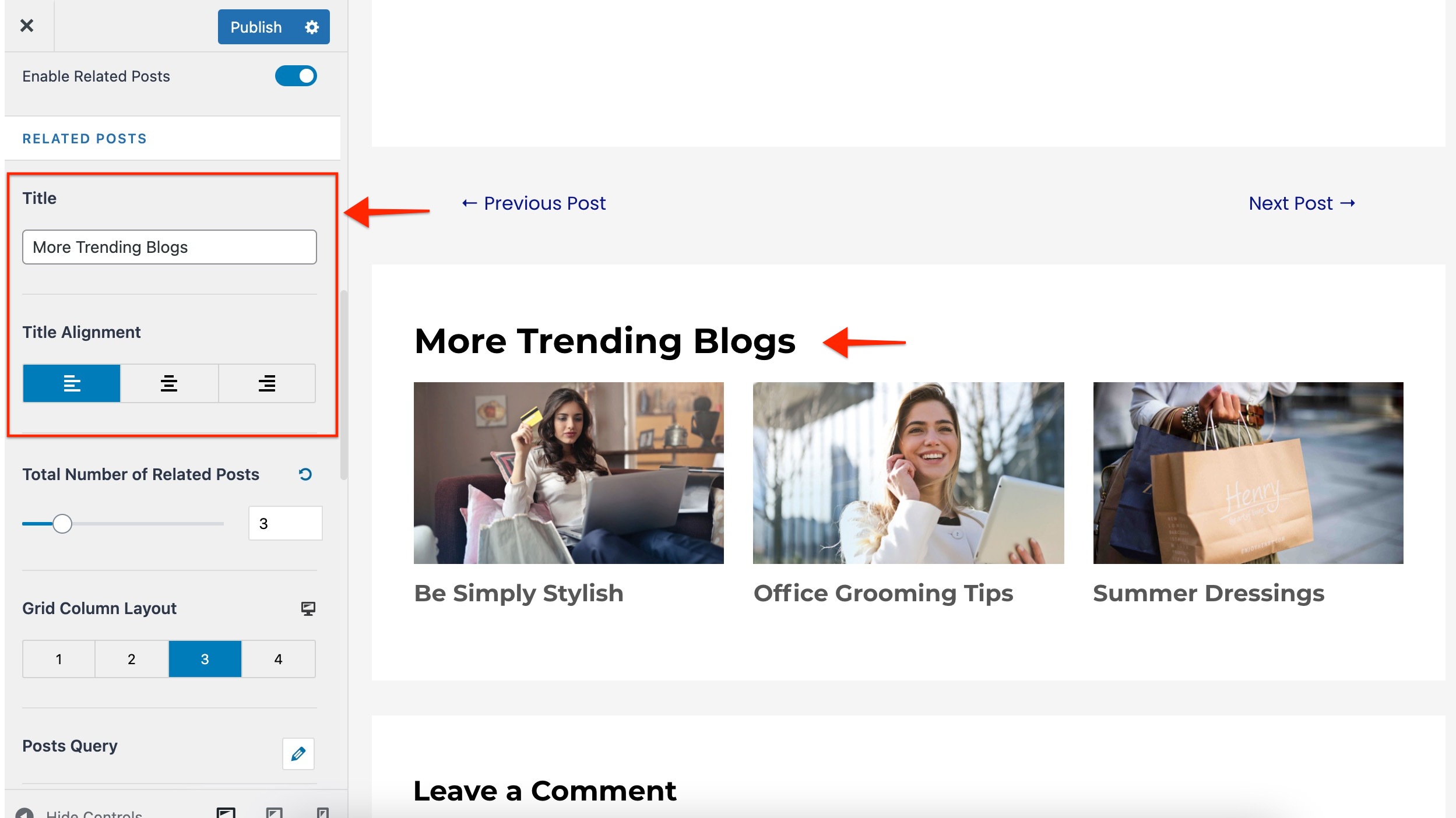The image size is (1456, 818).
Task: Open the Summer Dressings post title
Action: [1208, 593]
